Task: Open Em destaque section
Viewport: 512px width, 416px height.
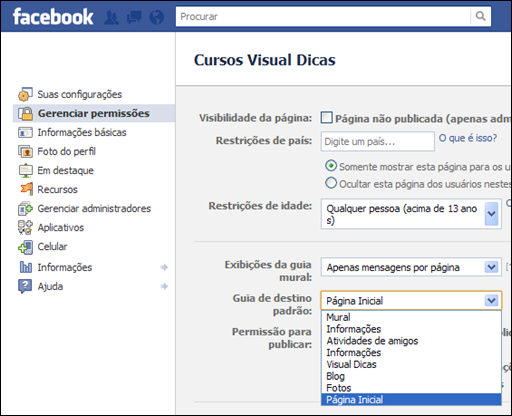Action: tap(66, 170)
